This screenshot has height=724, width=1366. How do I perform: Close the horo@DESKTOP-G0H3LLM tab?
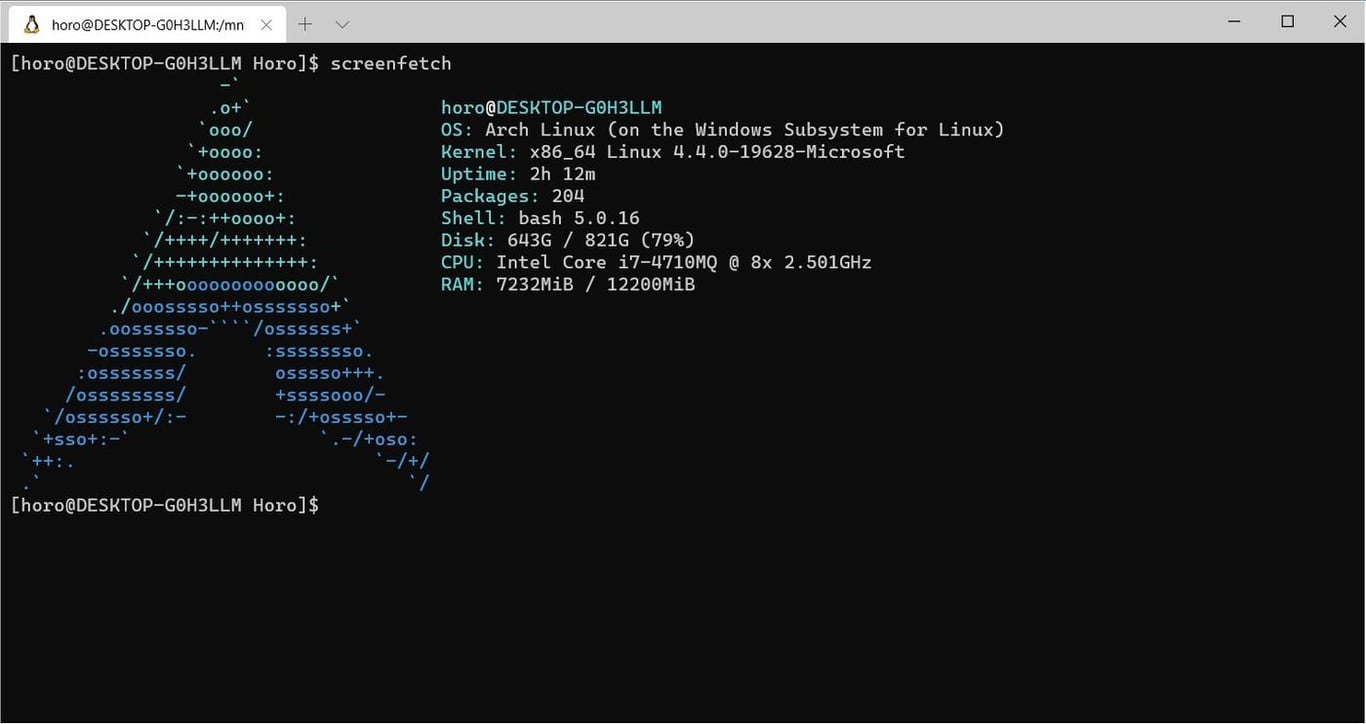tap(266, 24)
